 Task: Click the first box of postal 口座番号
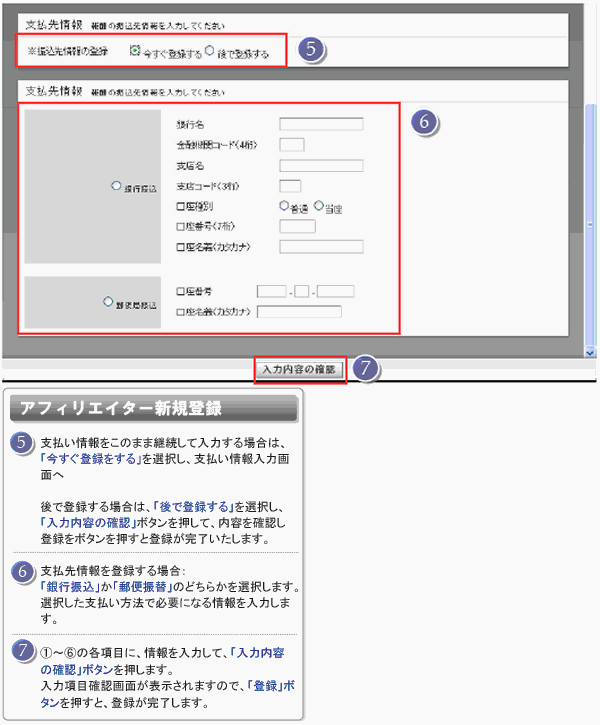click(271, 291)
